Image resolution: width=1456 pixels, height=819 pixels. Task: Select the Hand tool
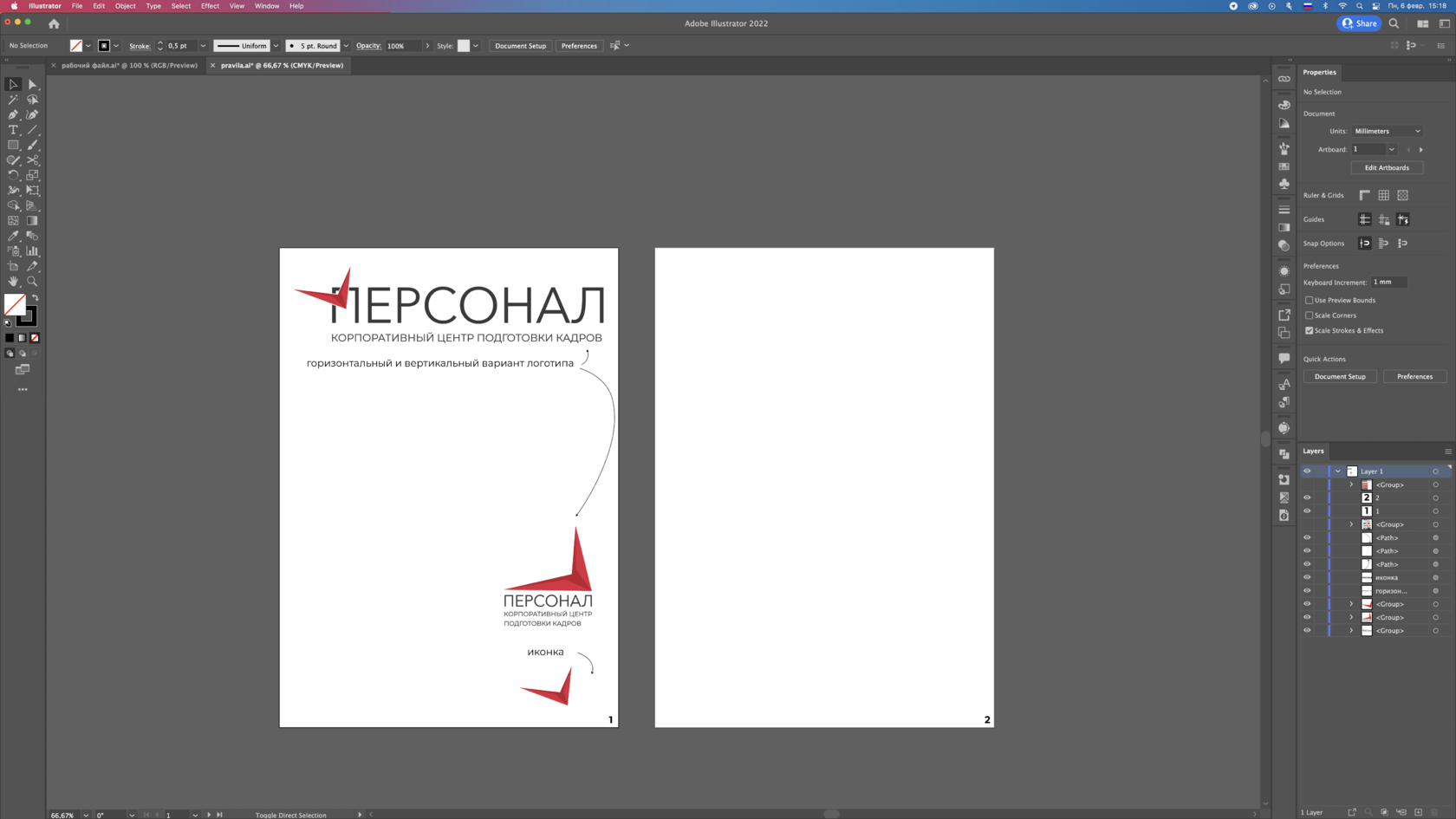coord(13,282)
